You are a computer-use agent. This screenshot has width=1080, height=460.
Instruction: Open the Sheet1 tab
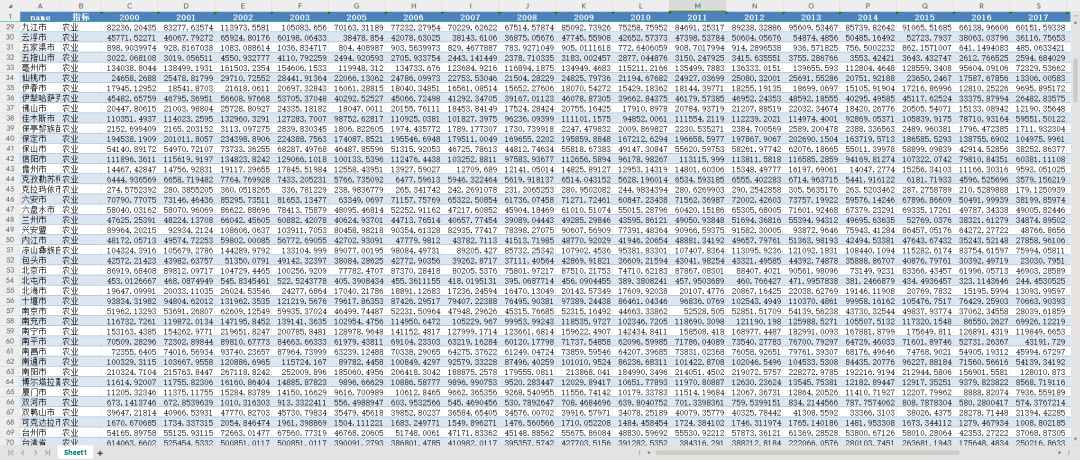pos(75,453)
